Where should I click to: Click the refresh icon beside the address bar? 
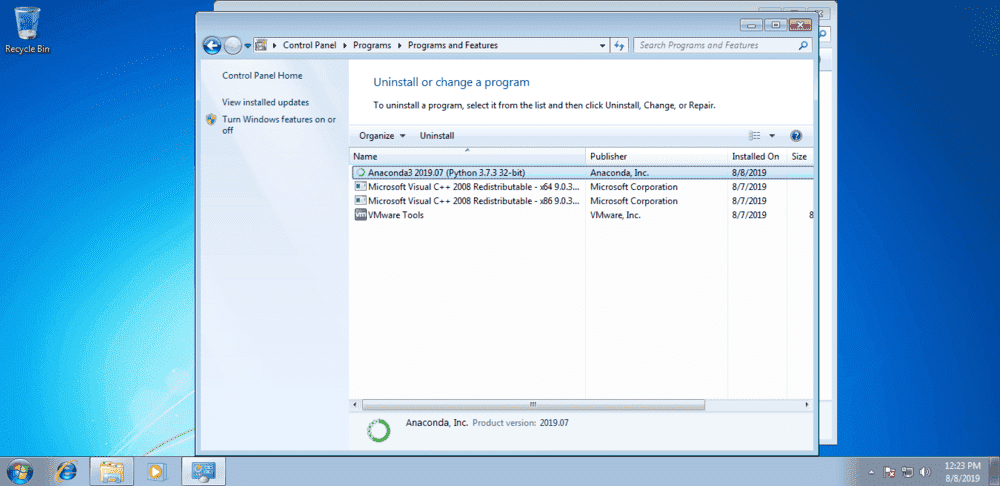point(619,45)
